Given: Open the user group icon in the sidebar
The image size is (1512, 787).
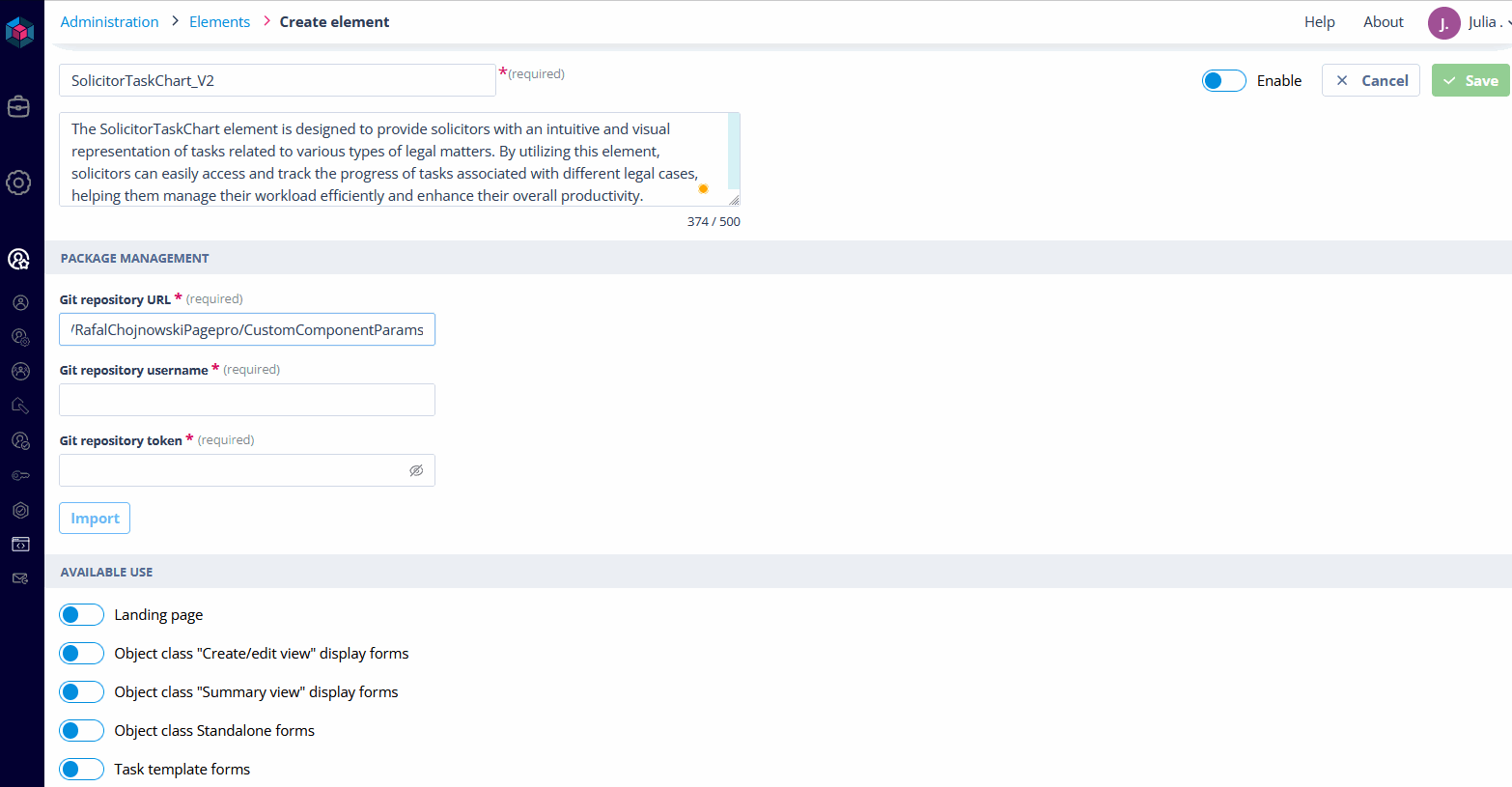Looking at the screenshot, I should pos(20,371).
